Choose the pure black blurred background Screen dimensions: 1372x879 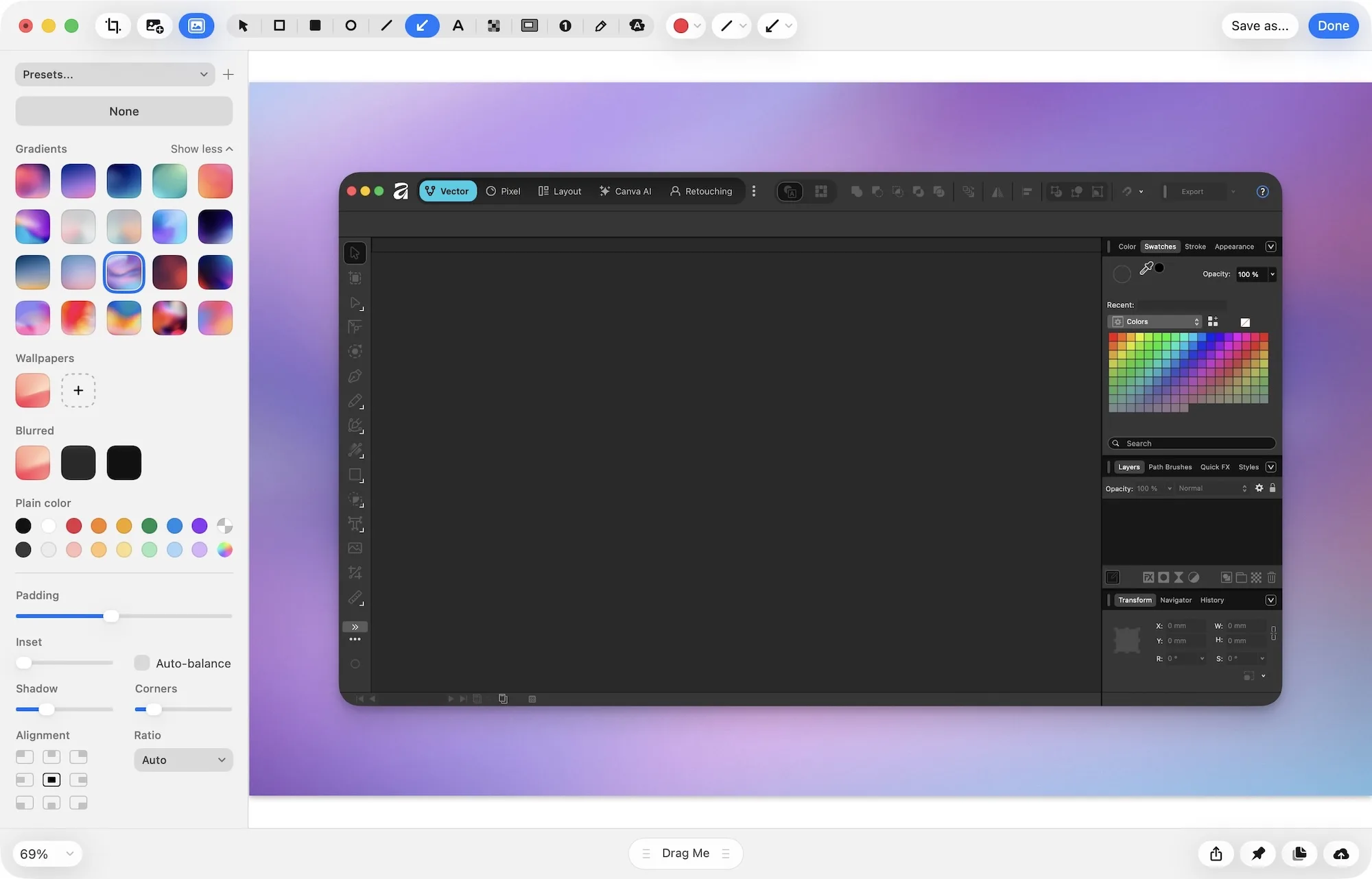(124, 463)
